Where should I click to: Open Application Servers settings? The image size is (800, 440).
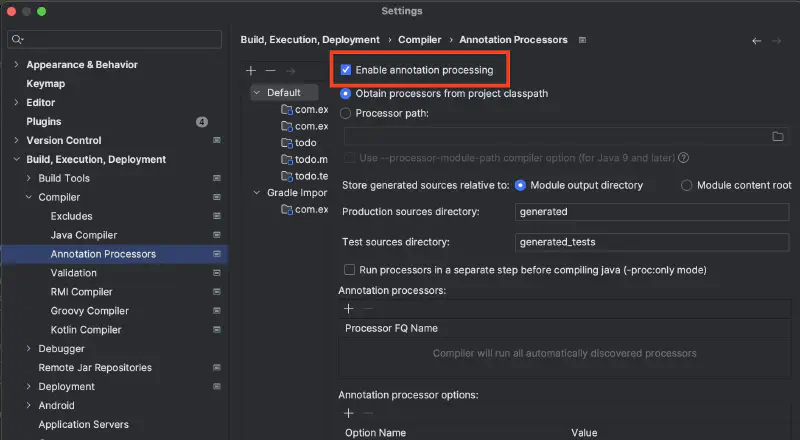click(84, 424)
